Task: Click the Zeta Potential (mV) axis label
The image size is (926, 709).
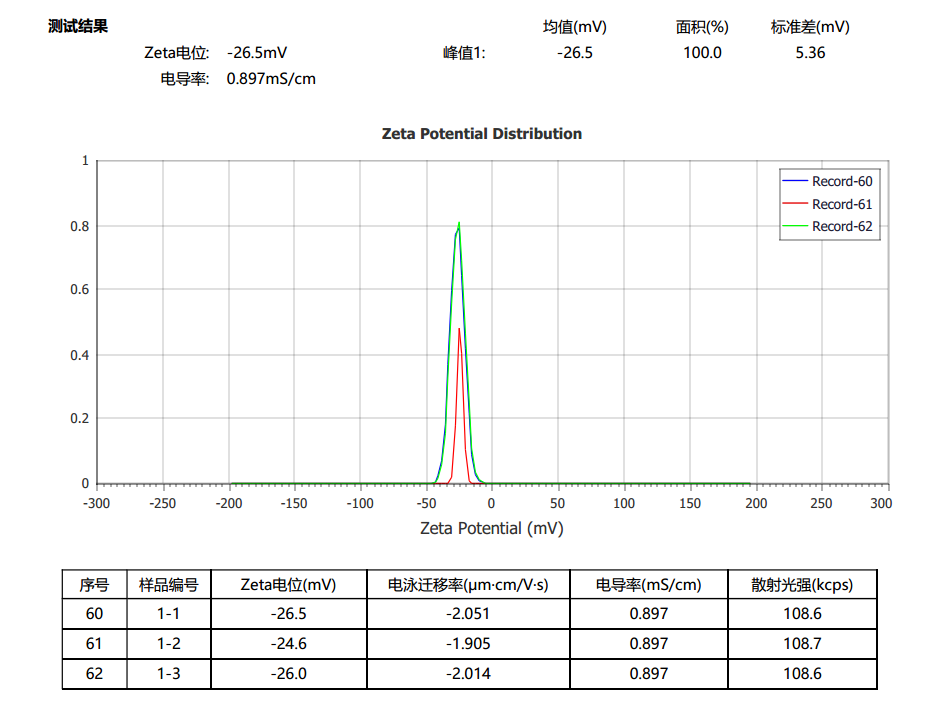Action: [x=491, y=528]
